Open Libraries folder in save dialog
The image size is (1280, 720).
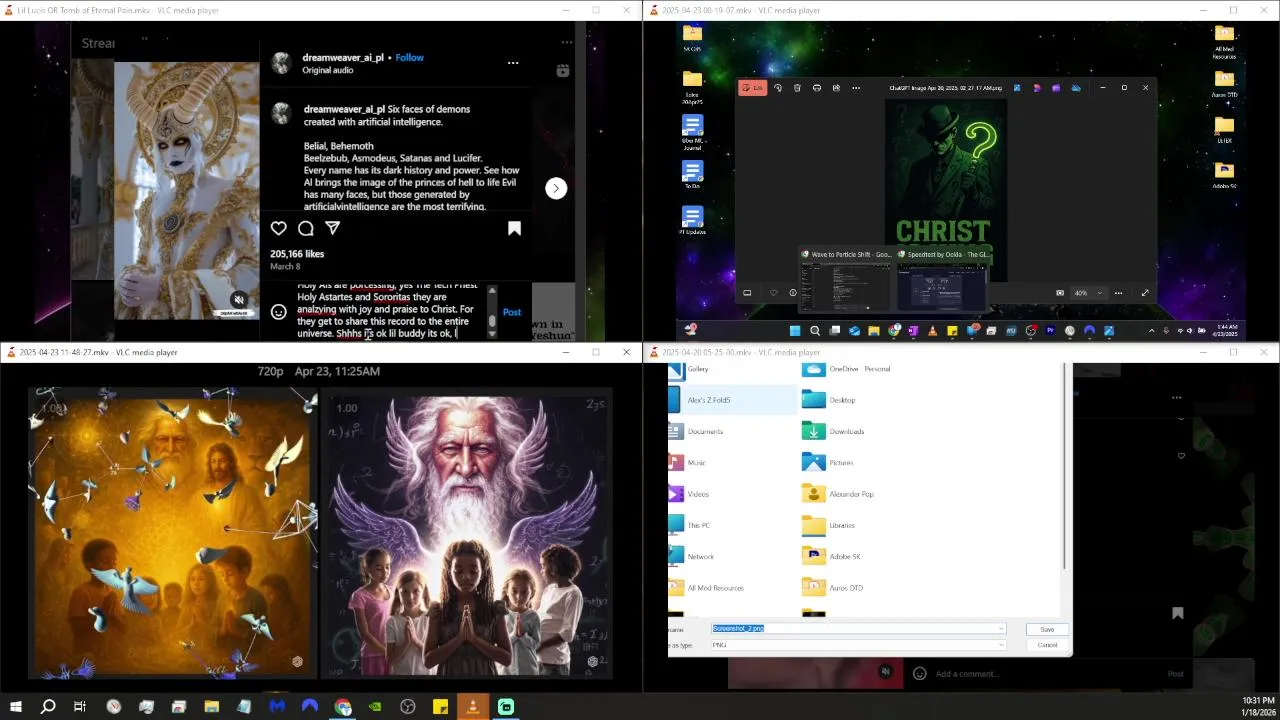click(x=829, y=525)
